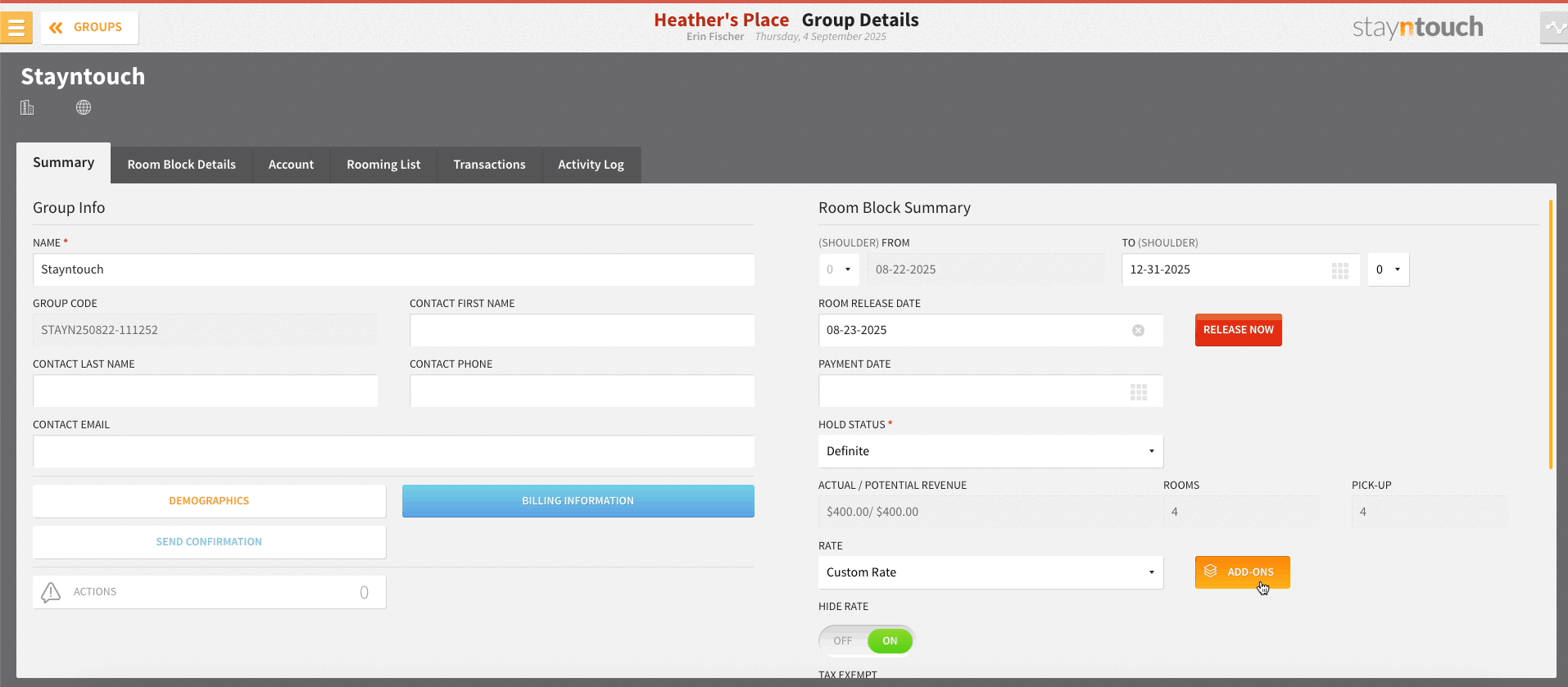The image size is (1568, 687).
Task: Open the shoulder From days dropdown
Action: 839,269
